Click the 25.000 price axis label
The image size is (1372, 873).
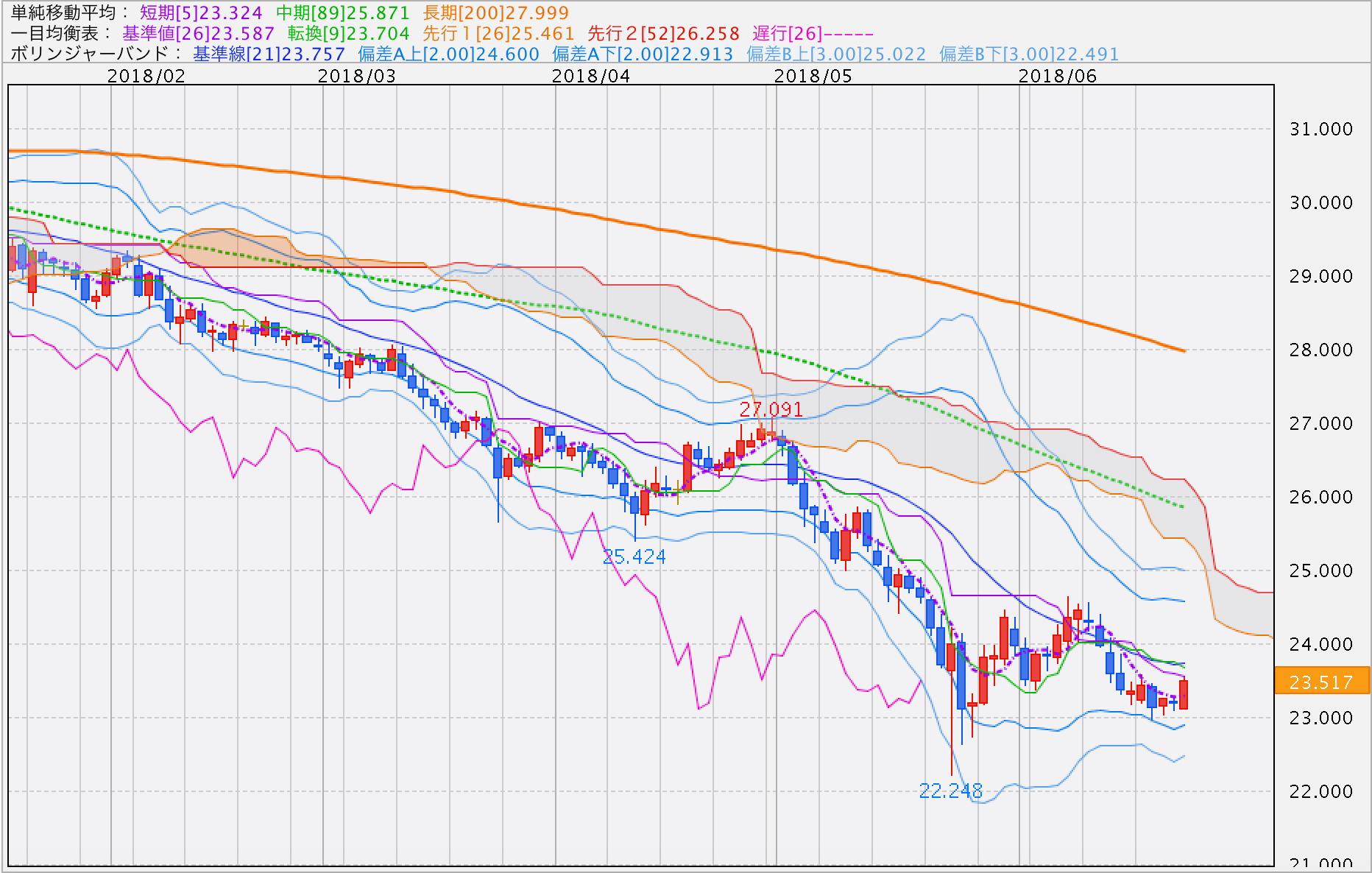[1321, 570]
